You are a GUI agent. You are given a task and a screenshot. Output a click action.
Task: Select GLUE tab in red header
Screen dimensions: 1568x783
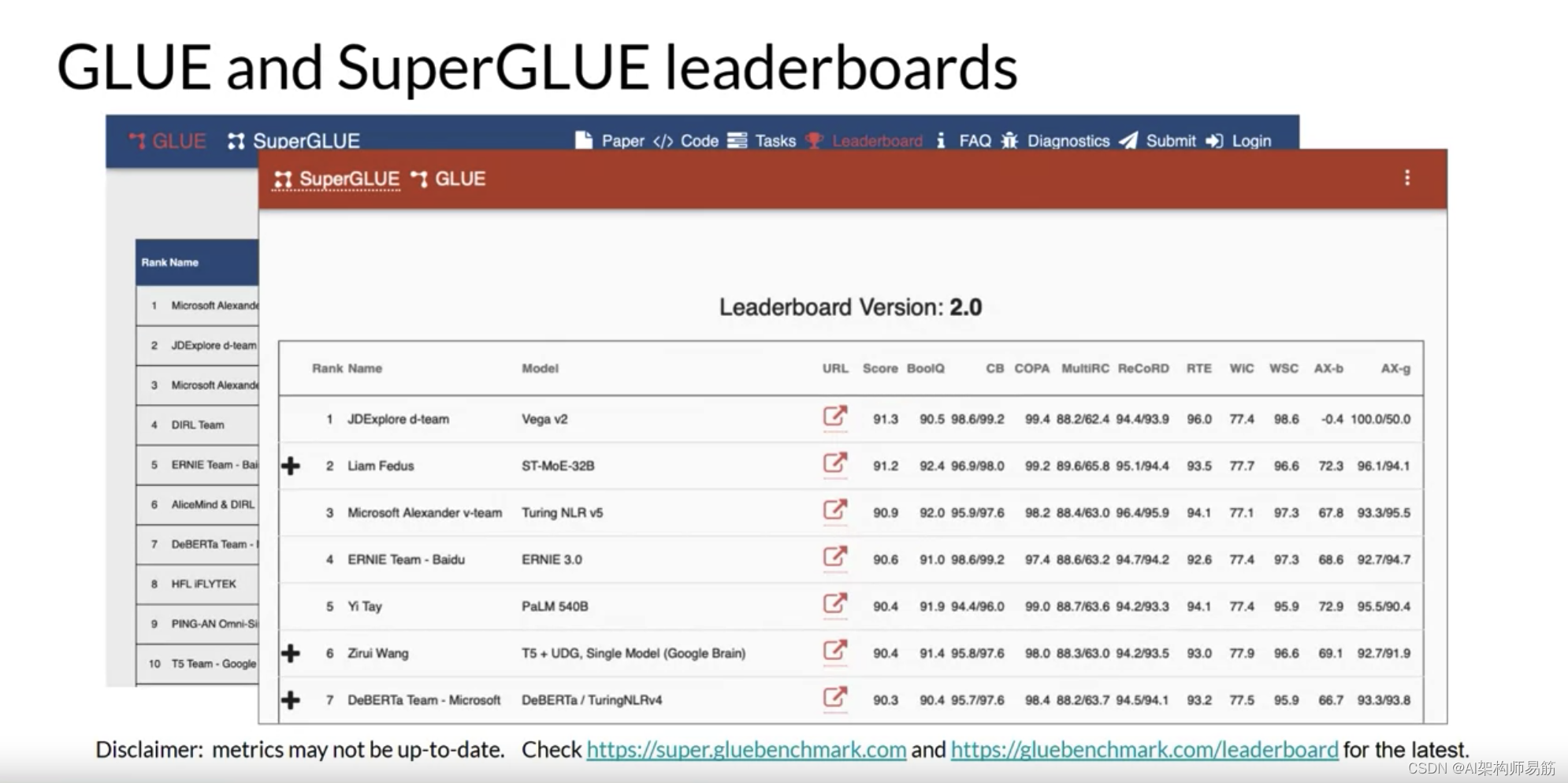(x=448, y=179)
